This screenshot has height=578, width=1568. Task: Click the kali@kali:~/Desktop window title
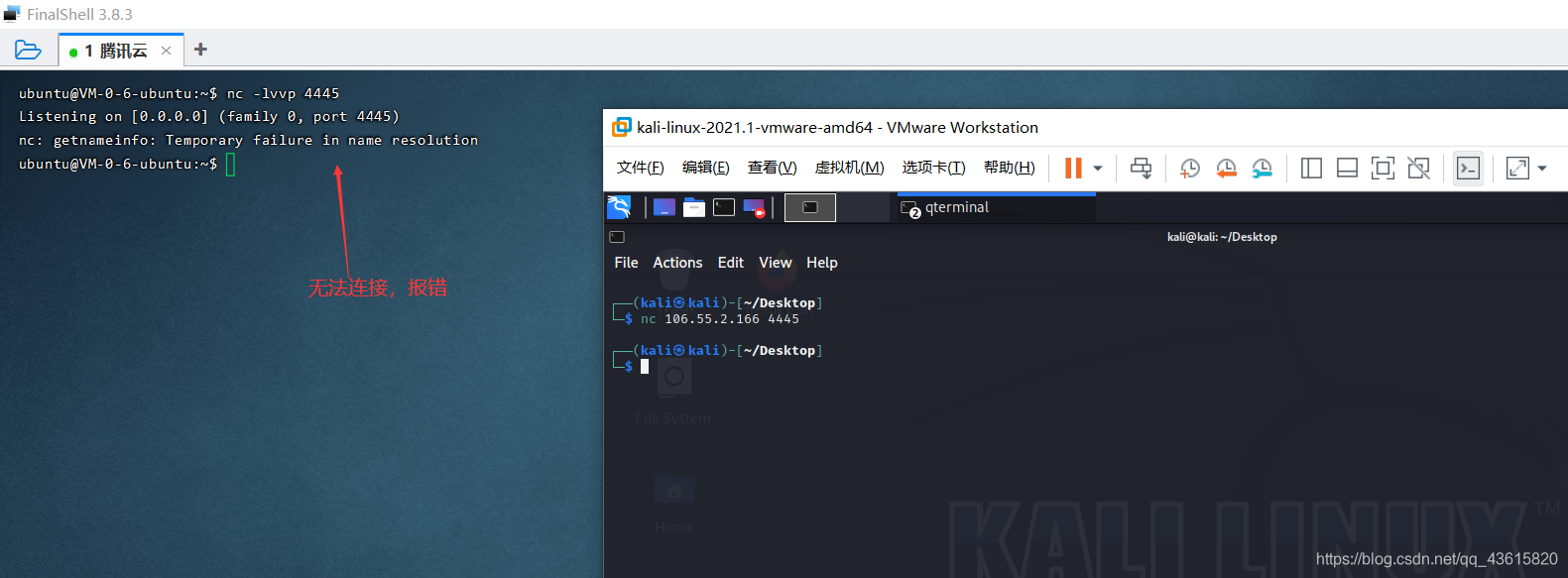[x=1222, y=237]
